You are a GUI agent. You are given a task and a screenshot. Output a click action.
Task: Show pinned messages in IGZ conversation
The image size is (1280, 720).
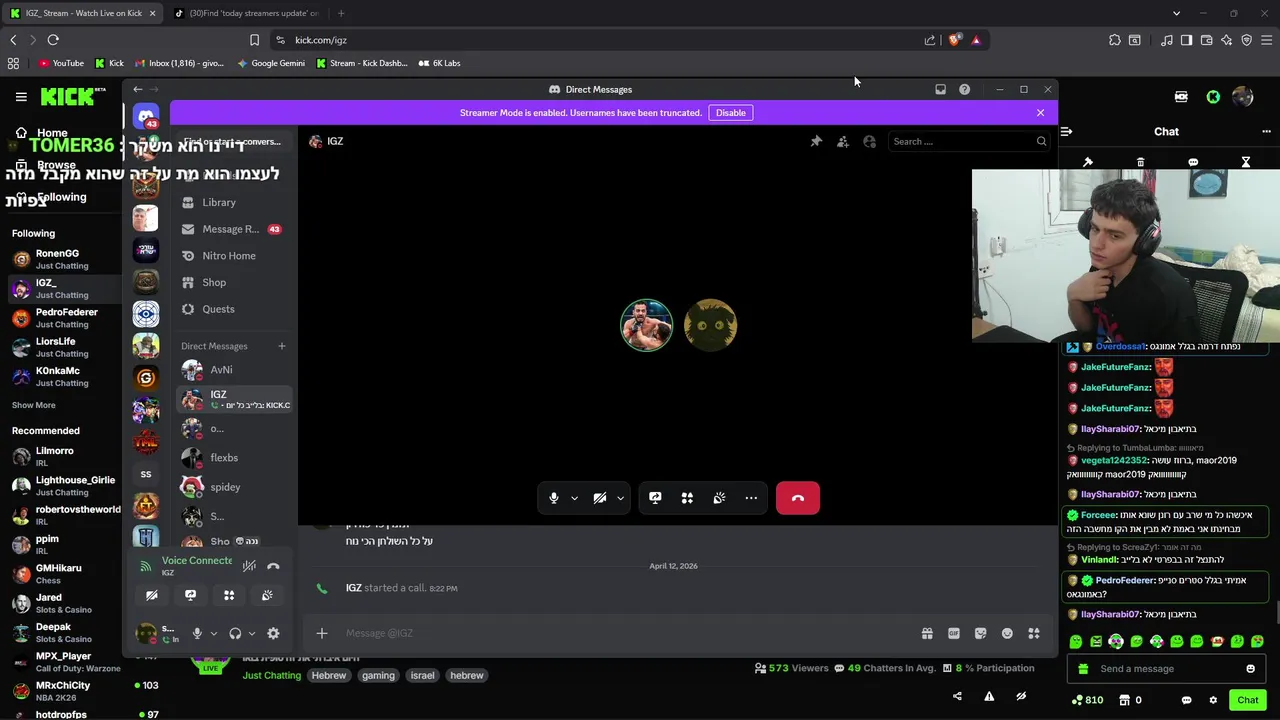tap(816, 142)
